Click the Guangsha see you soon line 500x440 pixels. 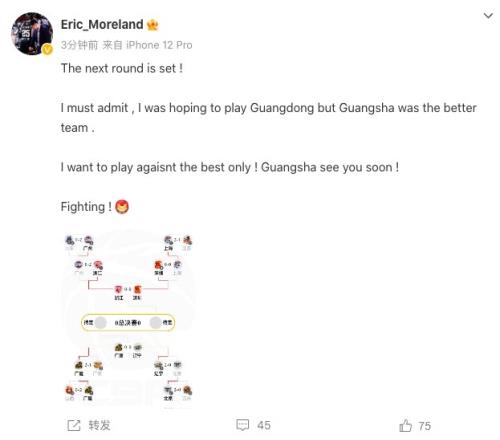pyautogui.click(x=330, y=167)
